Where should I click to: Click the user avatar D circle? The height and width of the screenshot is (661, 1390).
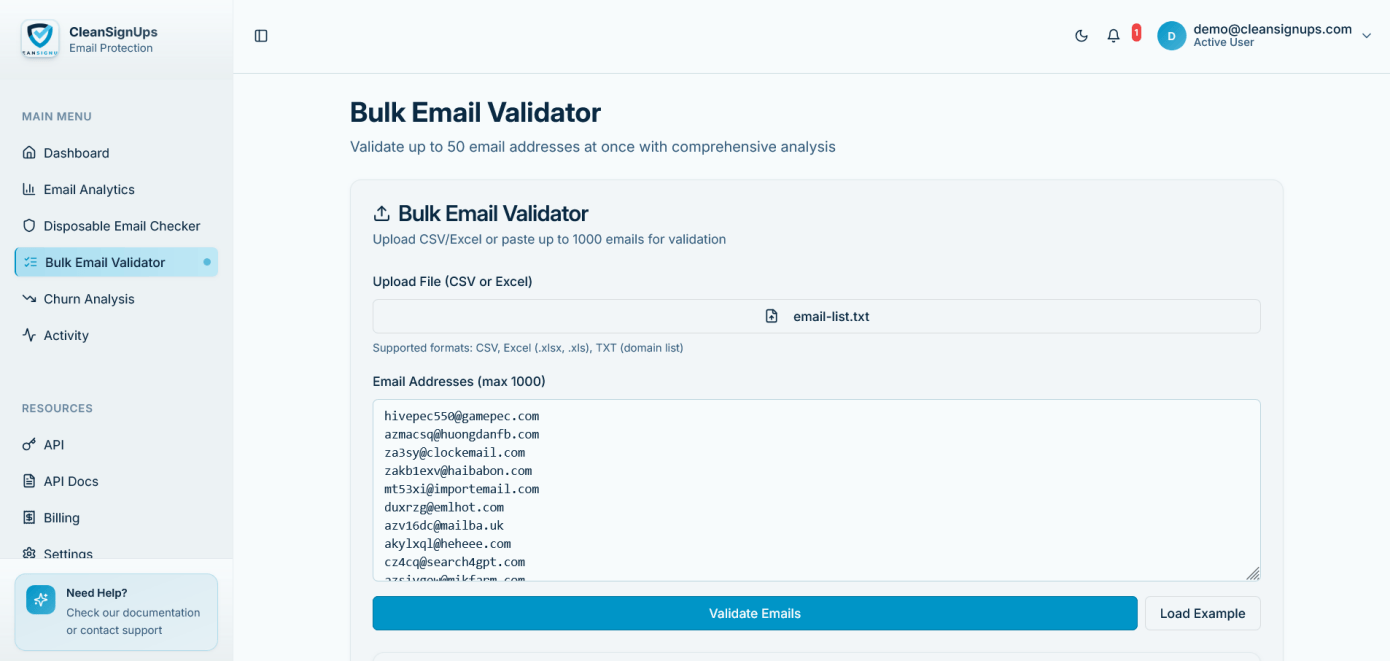pos(1171,36)
